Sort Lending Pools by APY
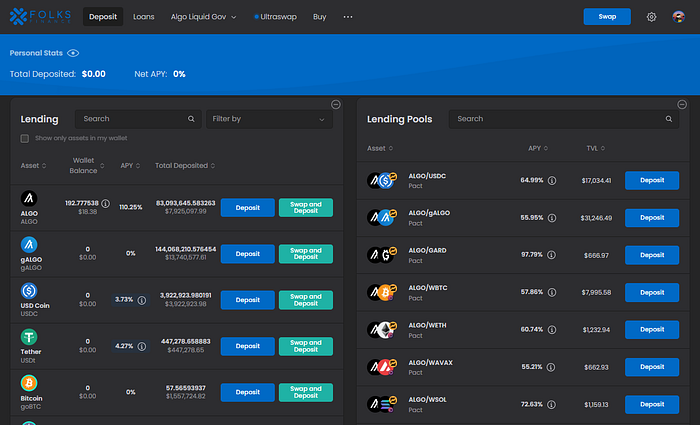The image size is (700, 425). [538, 148]
